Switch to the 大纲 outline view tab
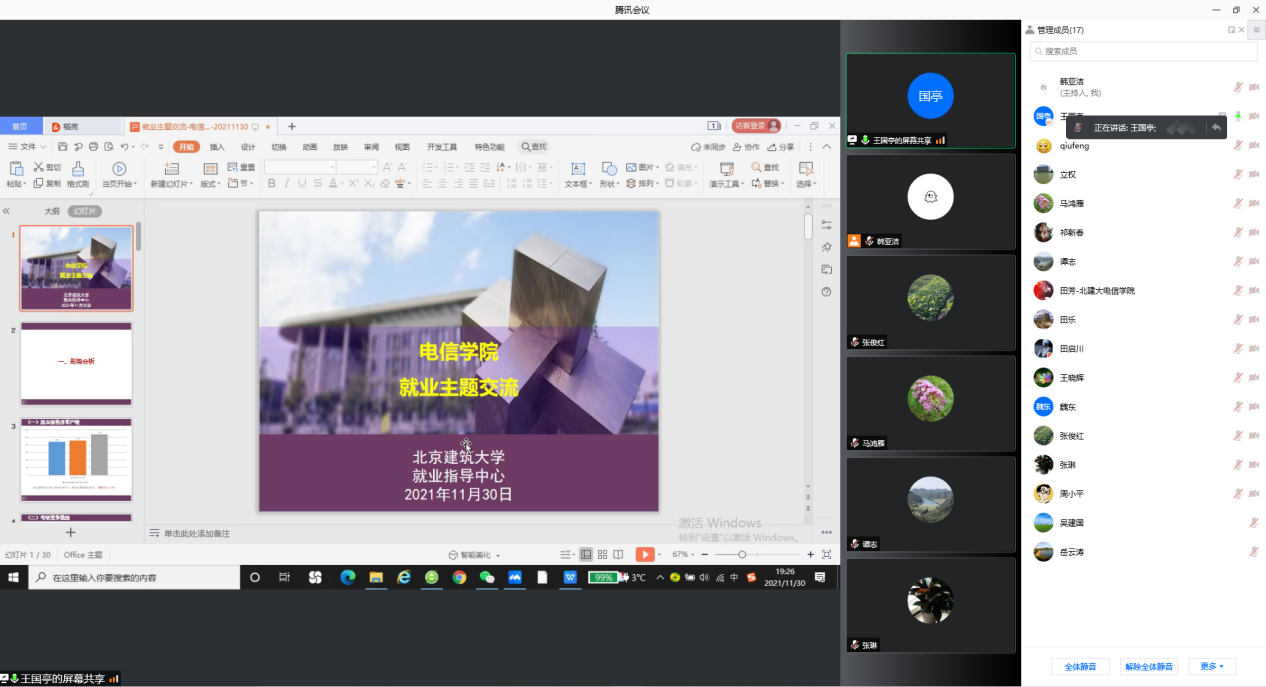 click(x=52, y=211)
